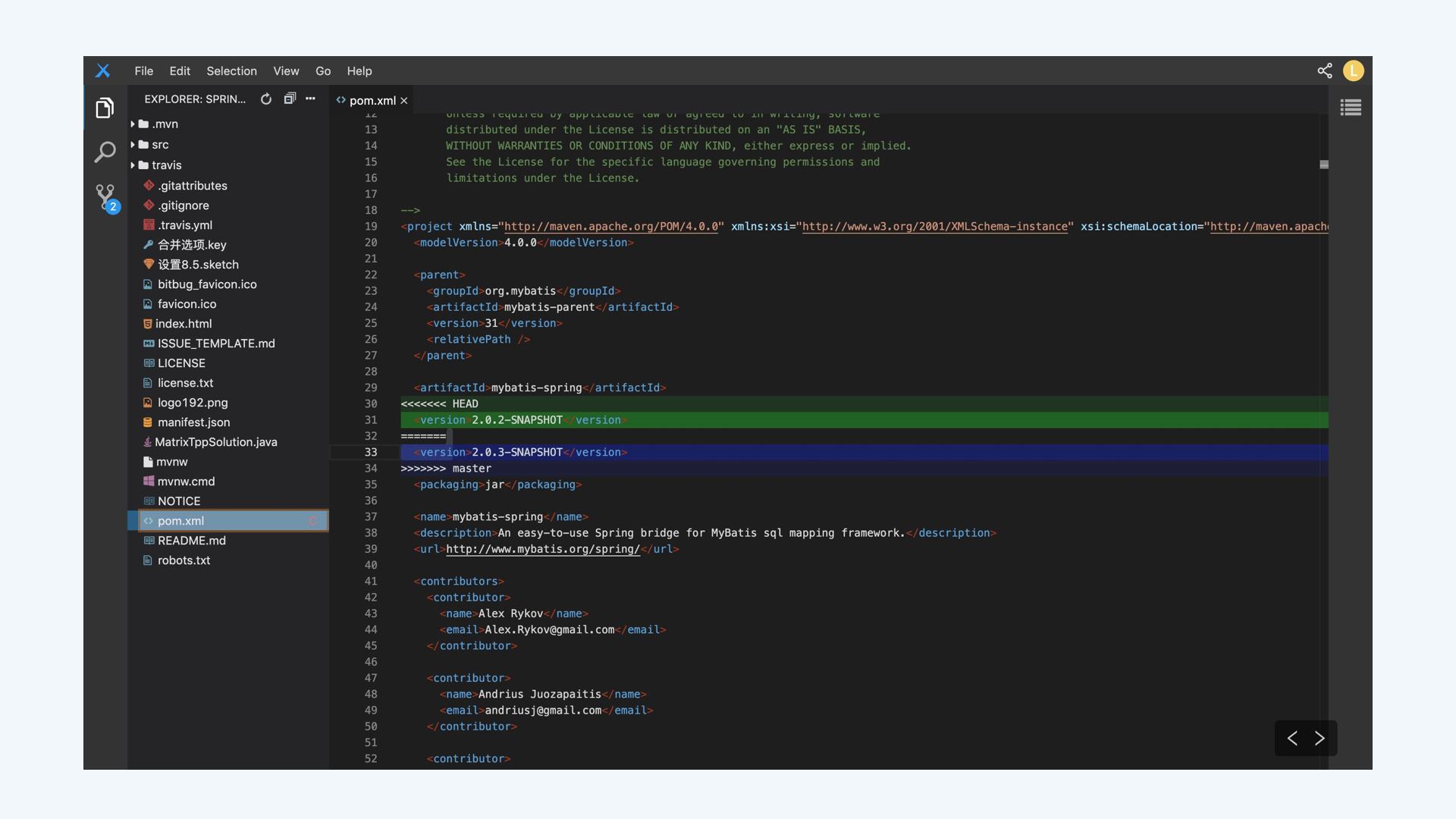Viewport: 1456px width, 819px height.
Task: Open MatrixTppSolution.java file
Action: (215, 441)
